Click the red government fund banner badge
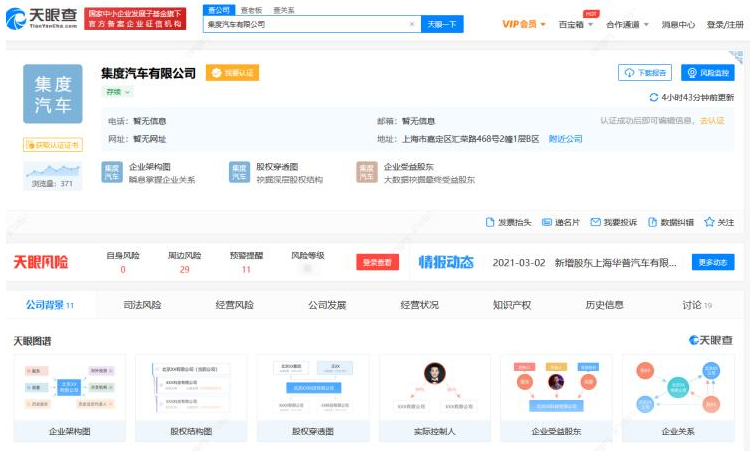 (135, 19)
